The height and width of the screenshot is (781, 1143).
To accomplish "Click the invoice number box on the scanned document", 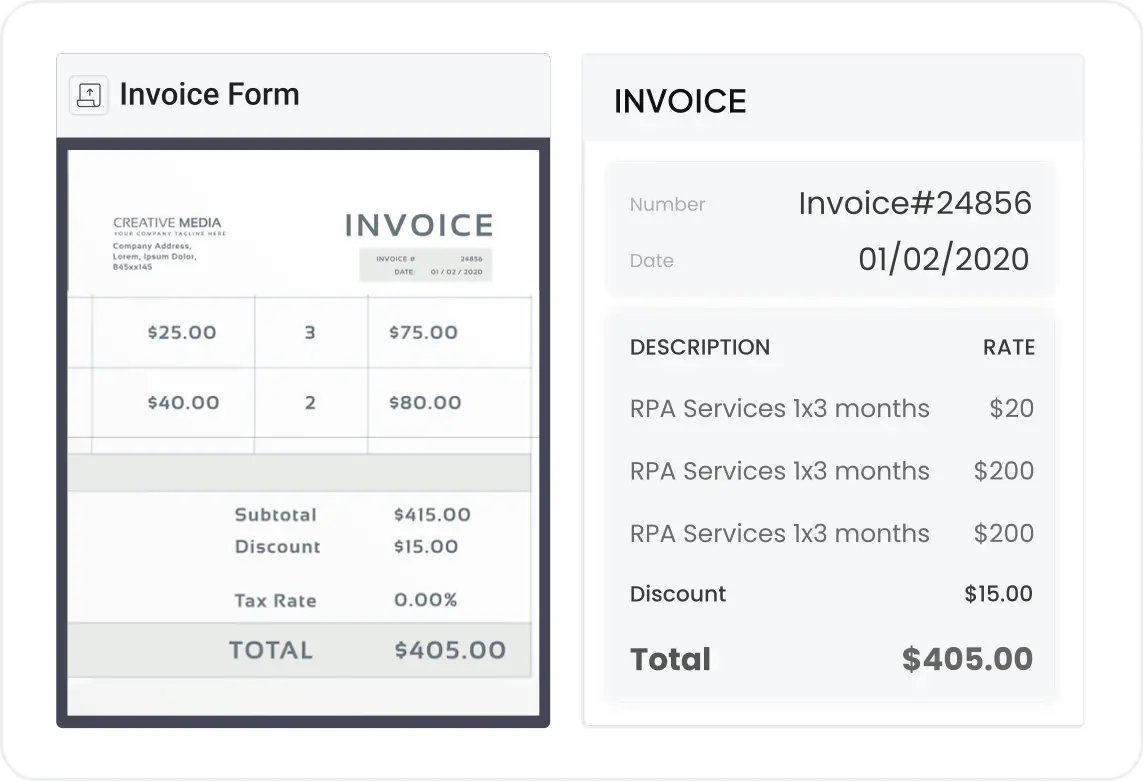I will pyautogui.click(x=426, y=265).
